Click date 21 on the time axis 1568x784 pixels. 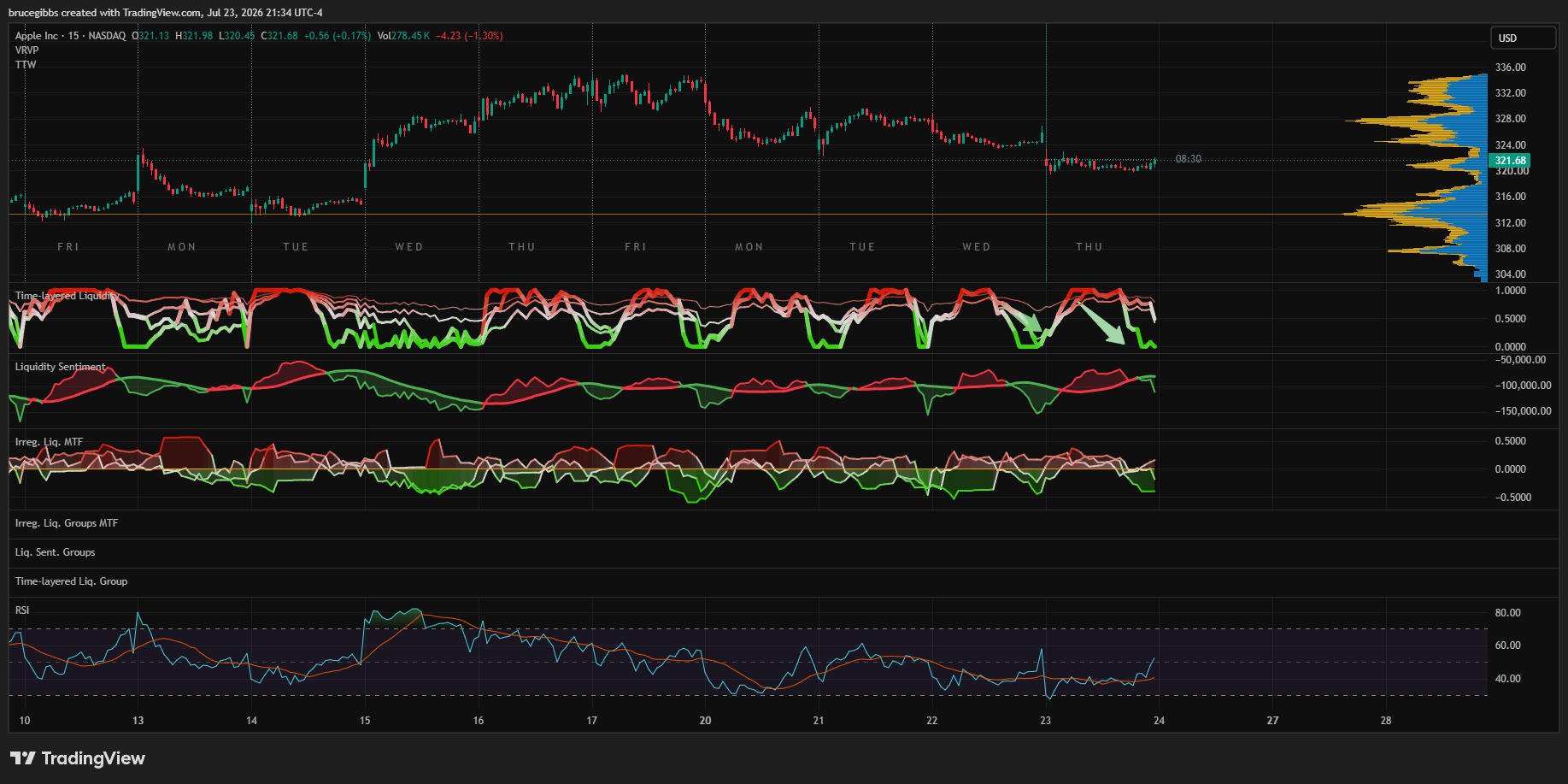click(819, 721)
